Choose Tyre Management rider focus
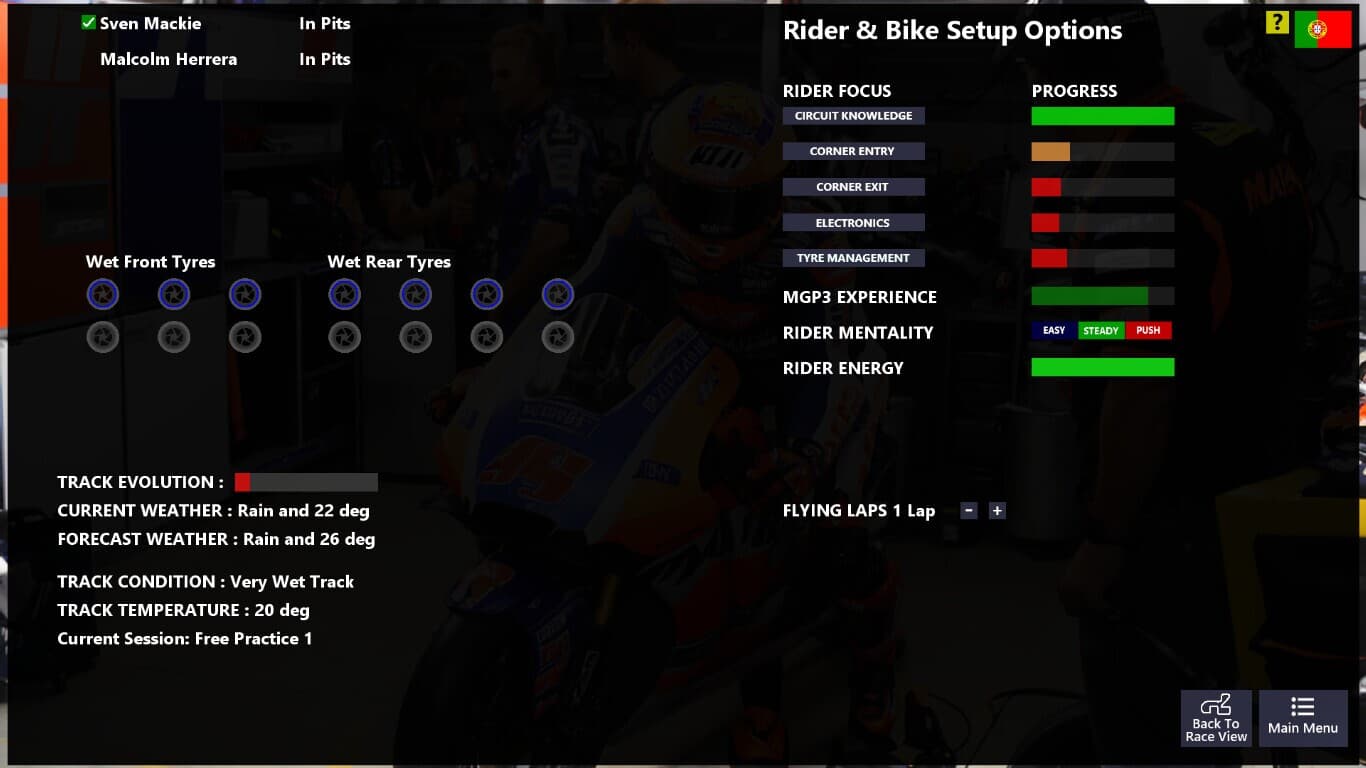The image size is (1366, 768). click(853, 258)
